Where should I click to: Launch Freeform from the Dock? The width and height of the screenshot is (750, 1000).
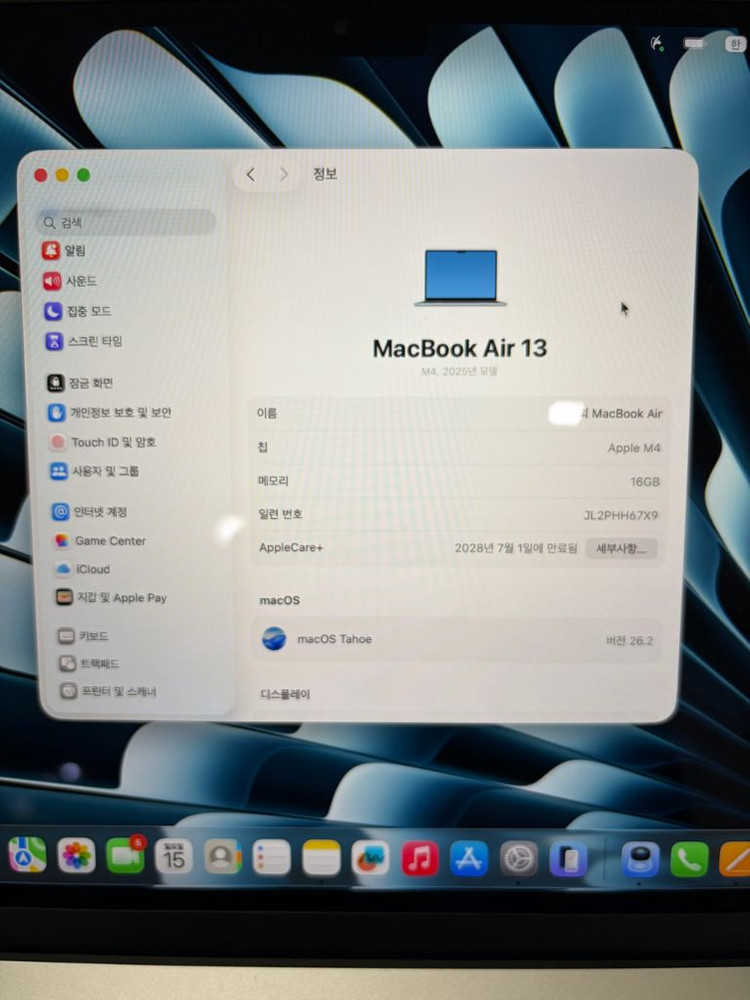pos(370,858)
